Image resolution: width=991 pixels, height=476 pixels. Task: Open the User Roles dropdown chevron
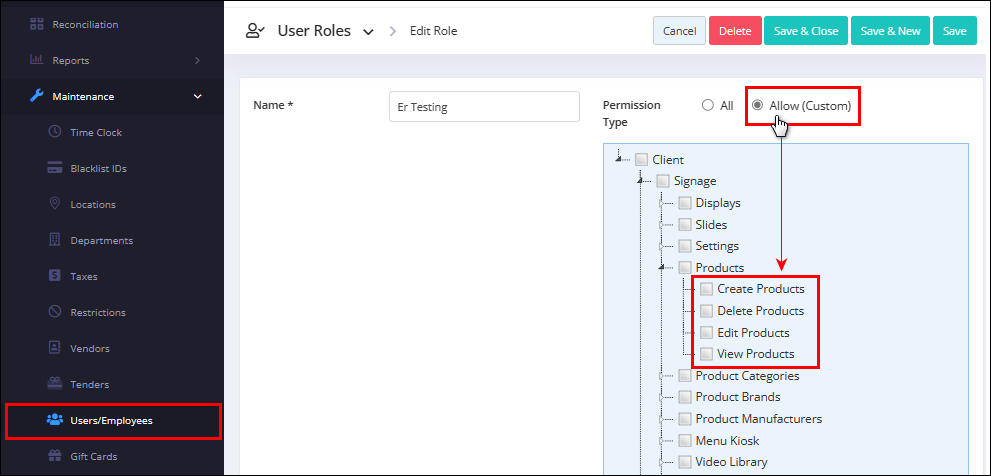368,32
